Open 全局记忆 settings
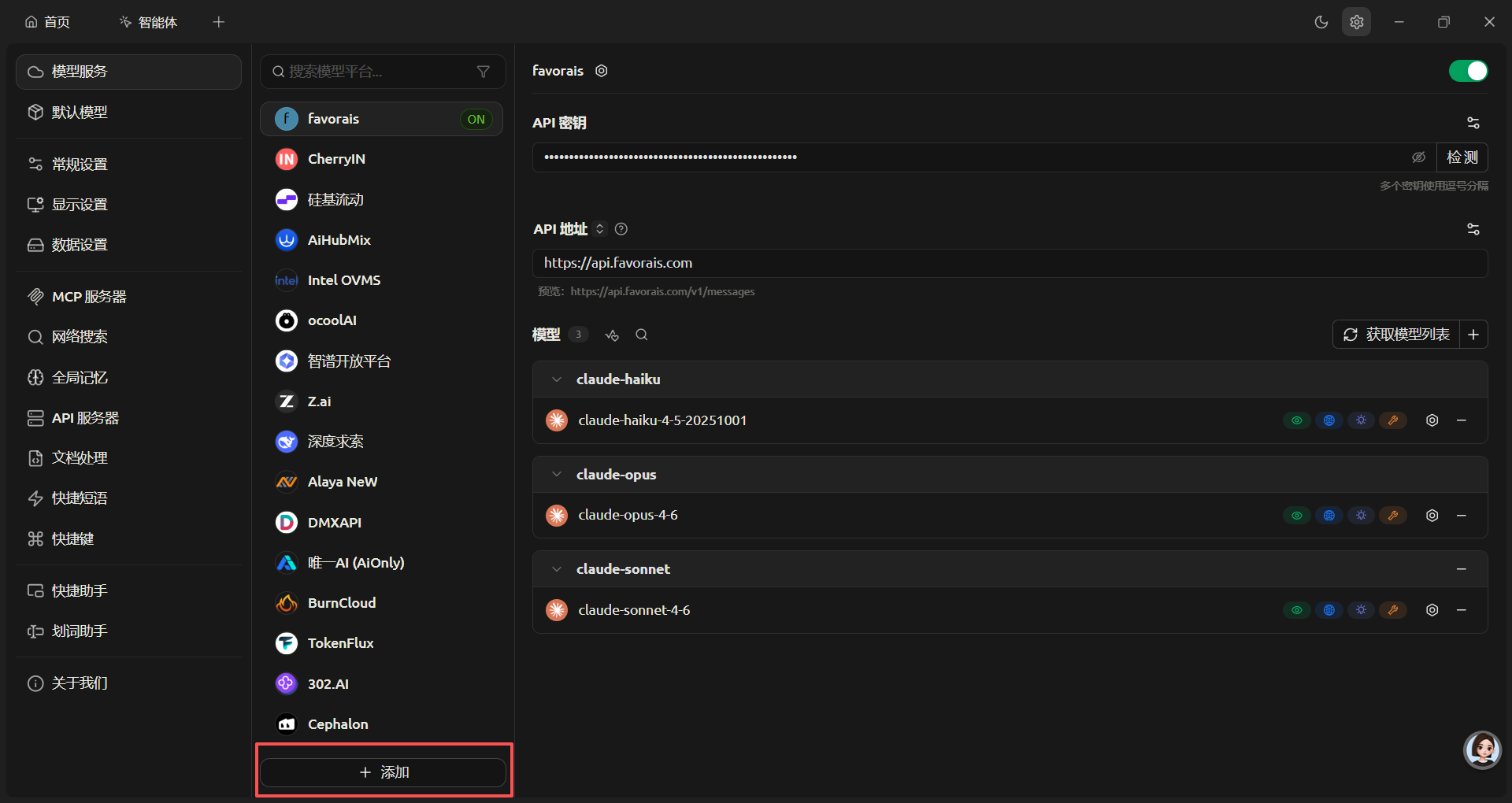1512x803 pixels. click(x=128, y=378)
